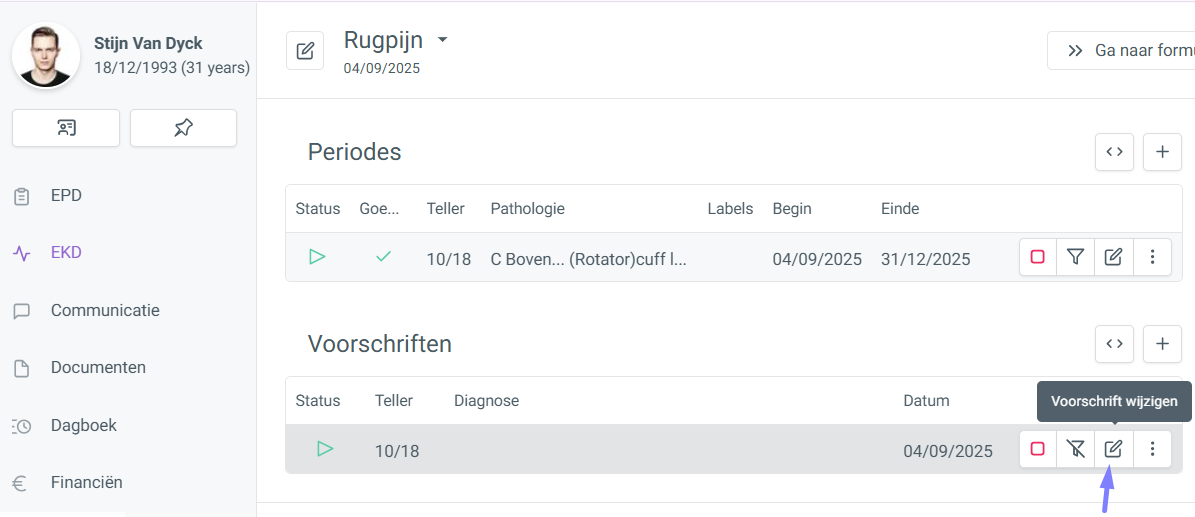Open more options for the voorschrift row
1195x517 pixels.
click(1152, 449)
